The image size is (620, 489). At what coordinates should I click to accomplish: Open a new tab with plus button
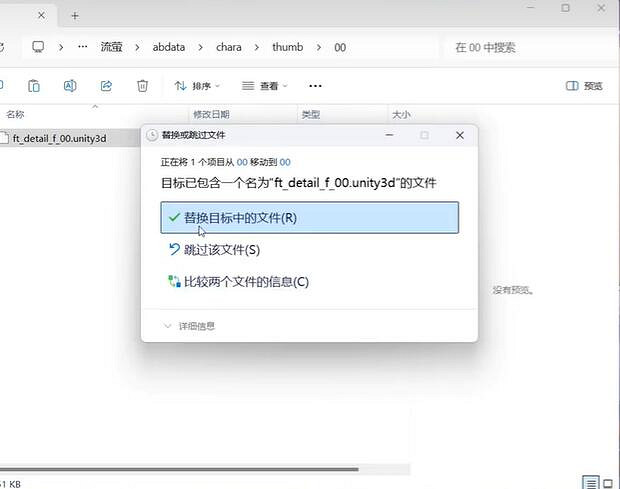point(75,15)
